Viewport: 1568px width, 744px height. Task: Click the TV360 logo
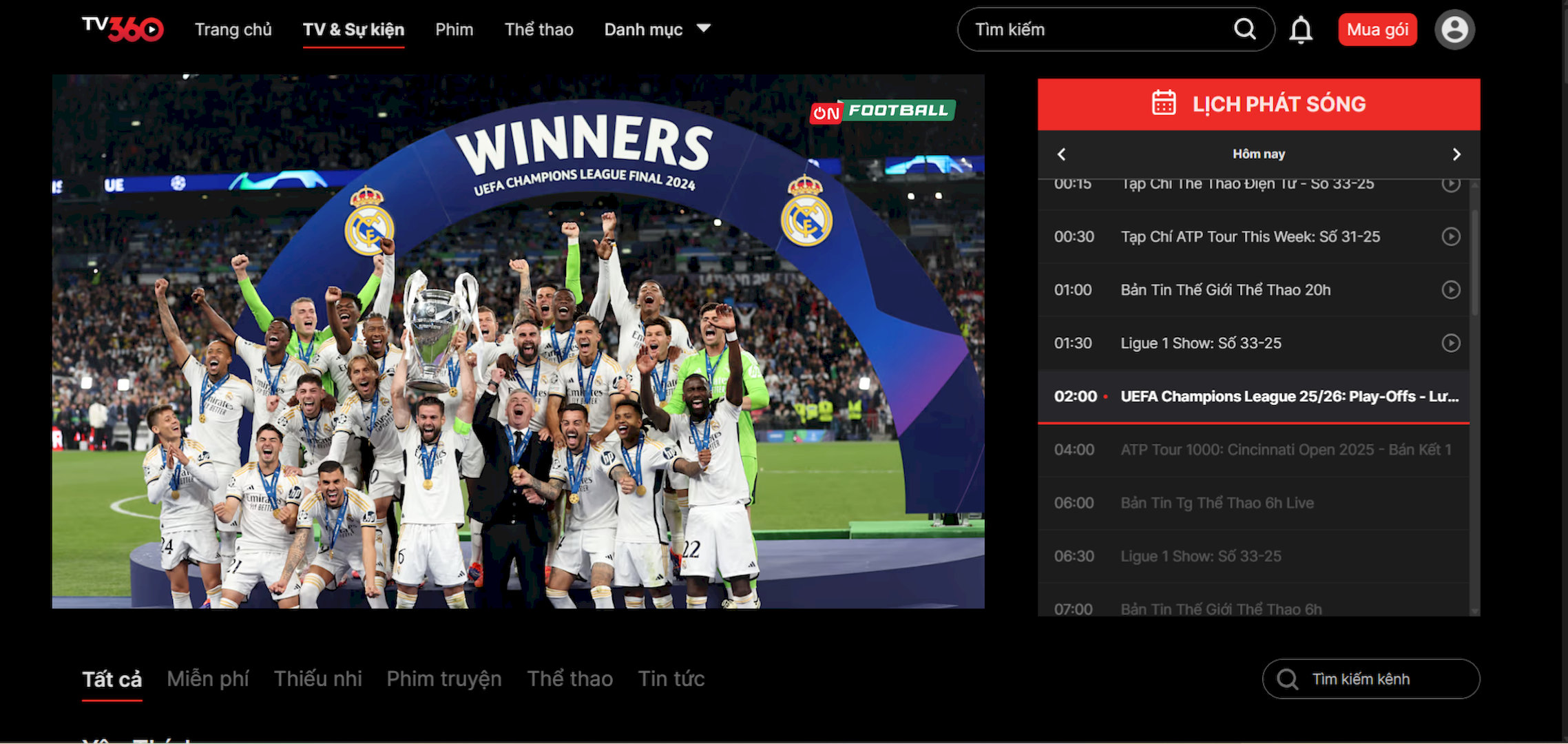click(x=123, y=29)
